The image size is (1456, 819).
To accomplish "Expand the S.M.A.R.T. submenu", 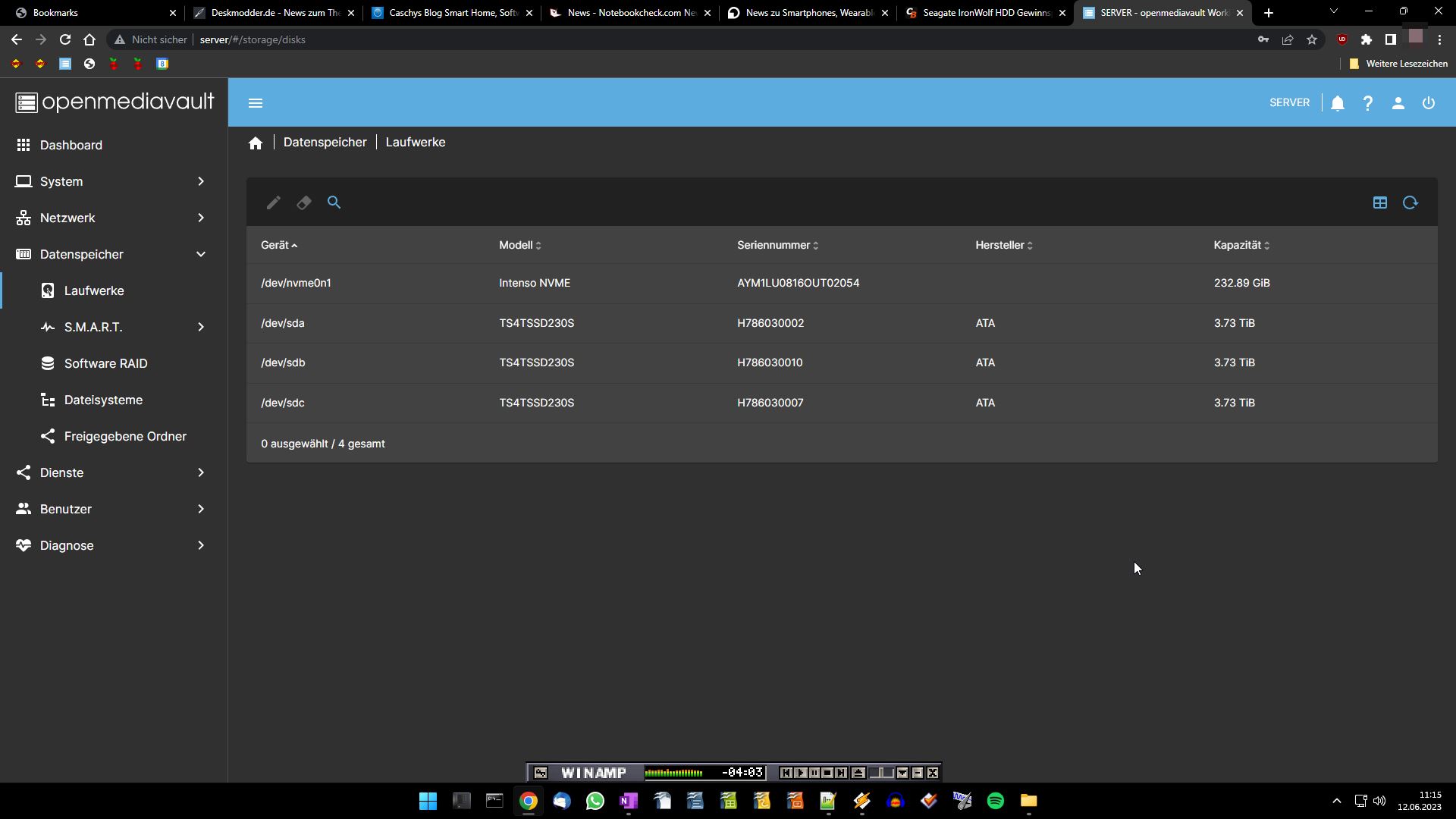I will pyautogui.click(x=124, y=327).
